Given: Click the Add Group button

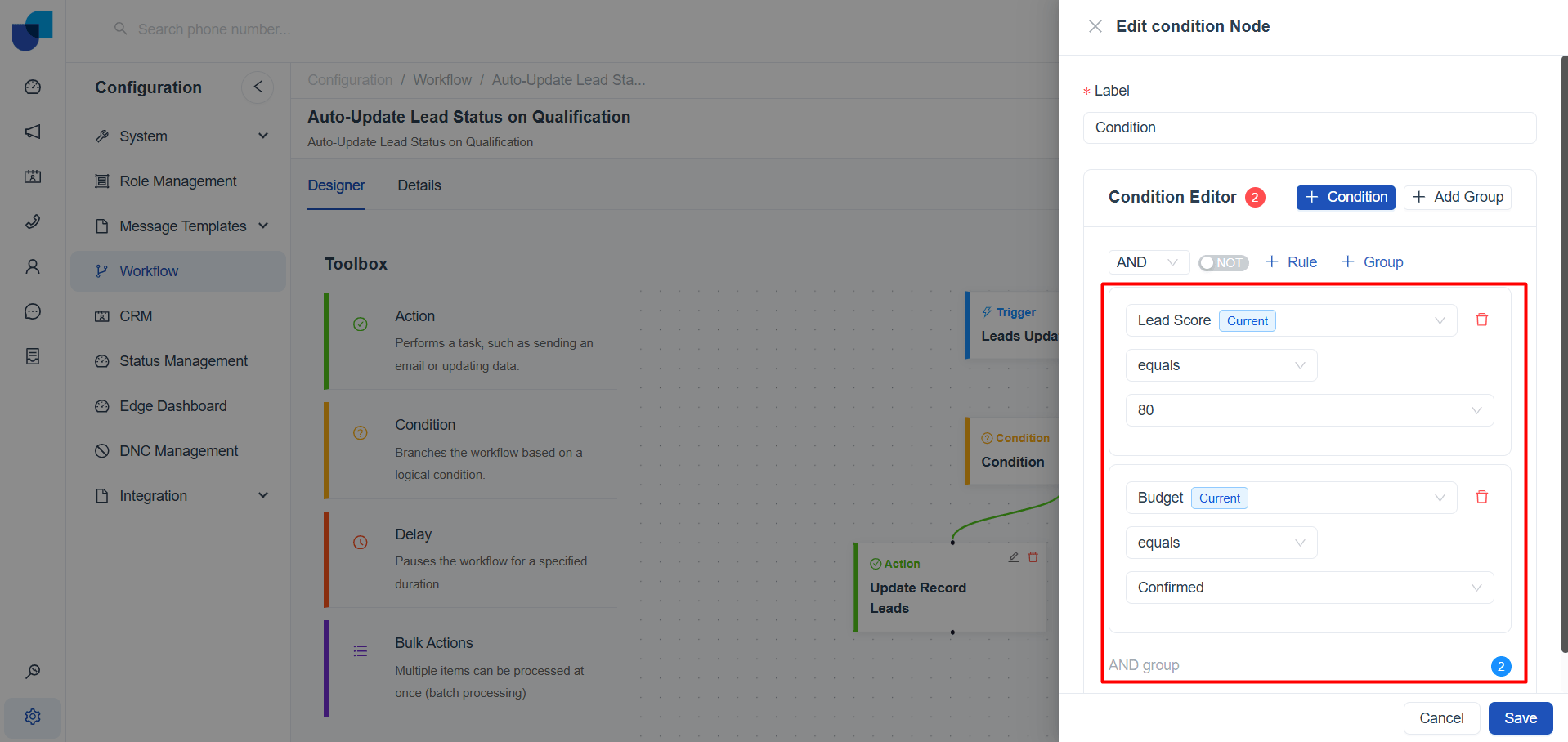Looking at the screenshot, I should [1458, 197].
